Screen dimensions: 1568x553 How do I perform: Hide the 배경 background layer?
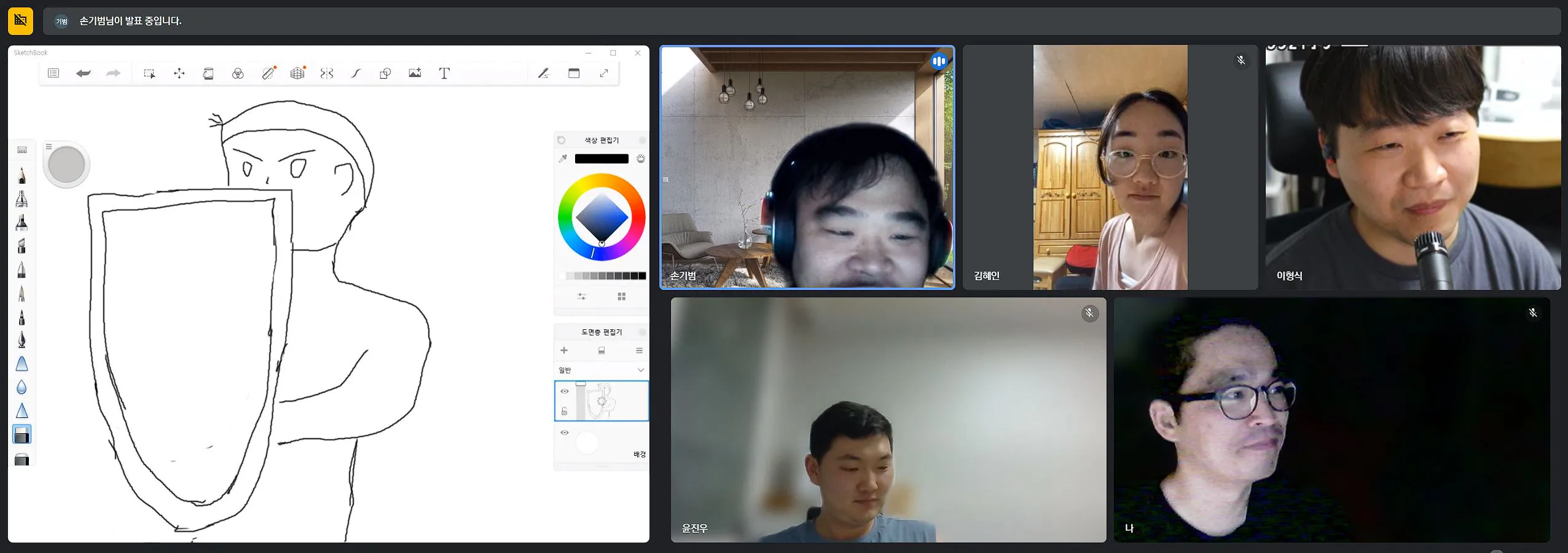click(565, 433)
